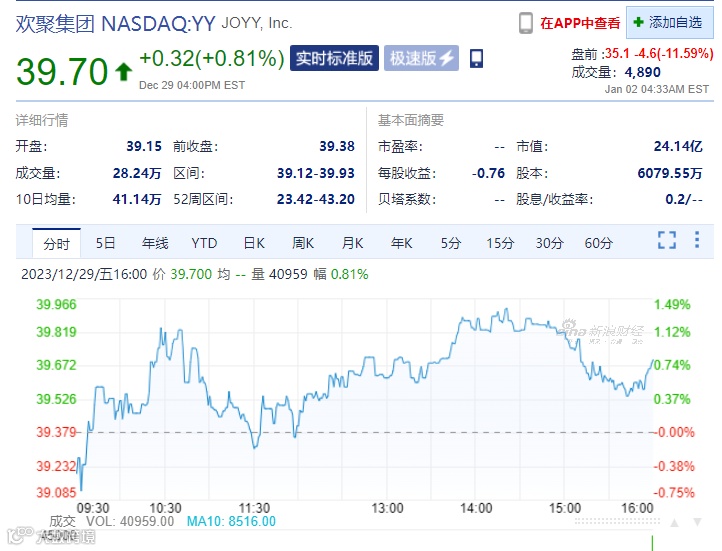The width and height of the screenshot is (722, 551).
Task: Click the VOL: 40959.00 volume label
Action: pyautogui.click(x=130, y=521)
